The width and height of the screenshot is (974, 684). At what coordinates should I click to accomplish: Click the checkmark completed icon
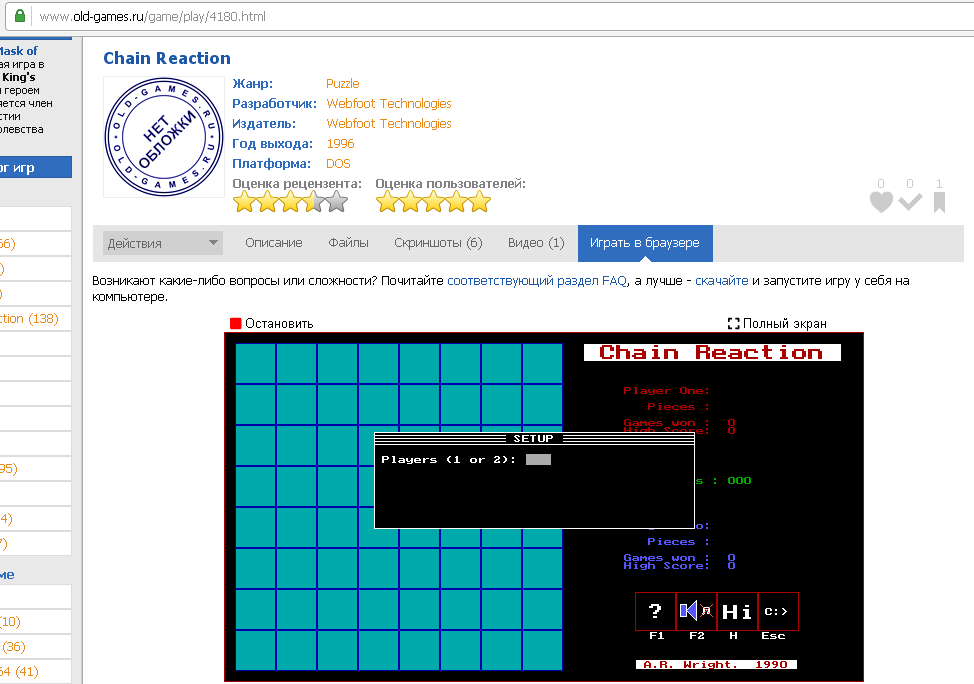[x=910, y=202]
